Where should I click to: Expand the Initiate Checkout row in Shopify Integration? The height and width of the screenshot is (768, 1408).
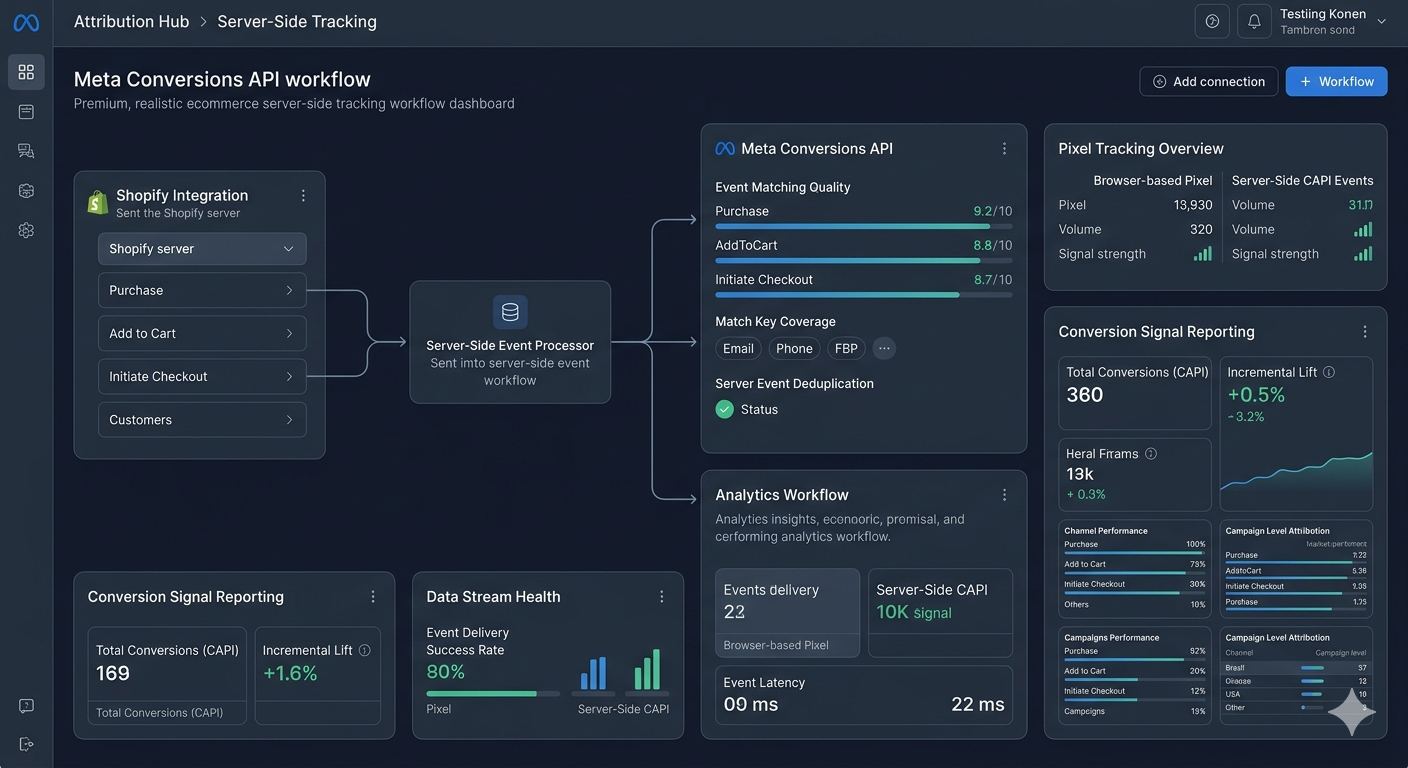click(x=202, y=376)
